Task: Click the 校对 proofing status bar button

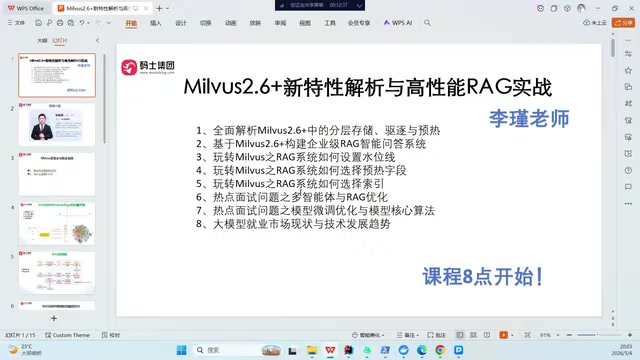Action: (x=111, y=335)
